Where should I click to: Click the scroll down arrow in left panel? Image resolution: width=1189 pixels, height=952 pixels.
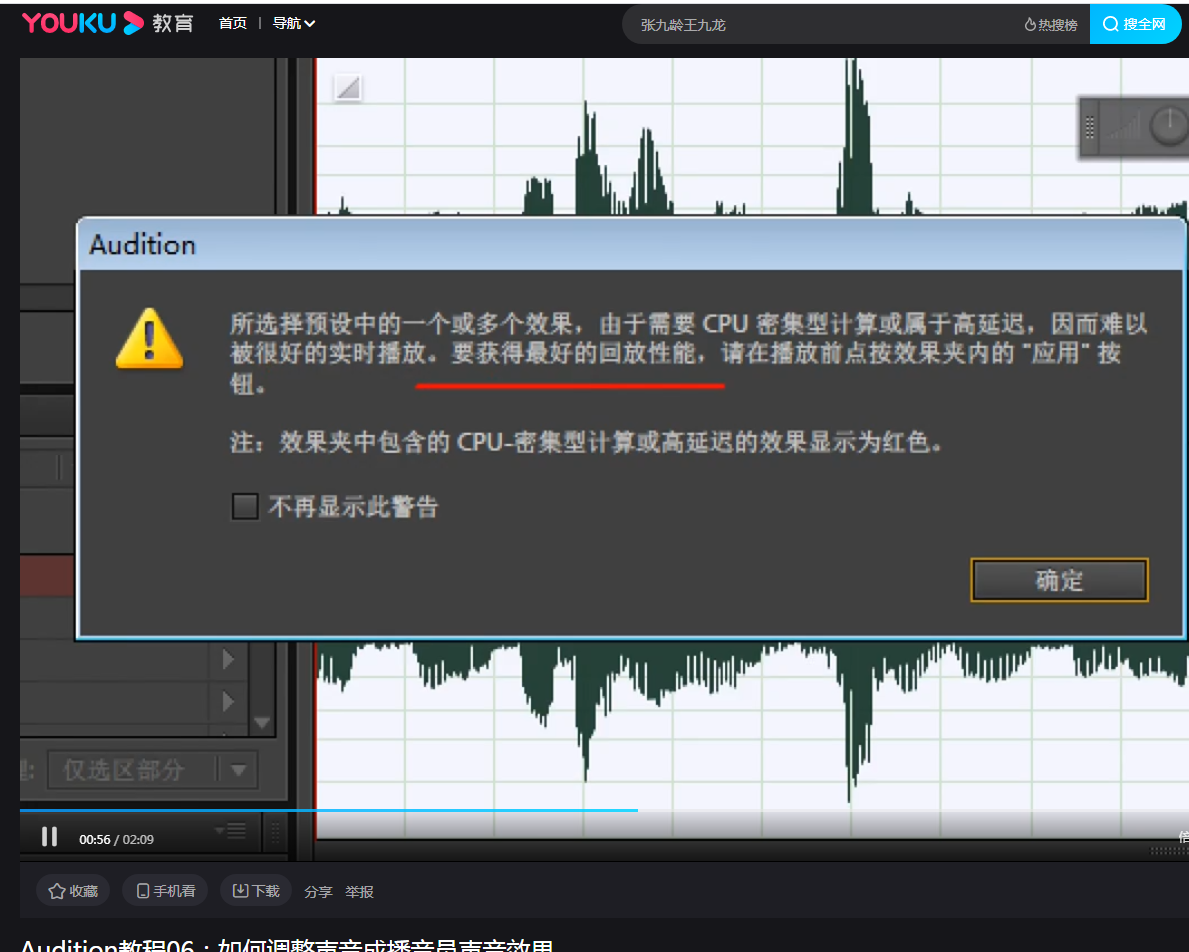(x=262, y=723)
